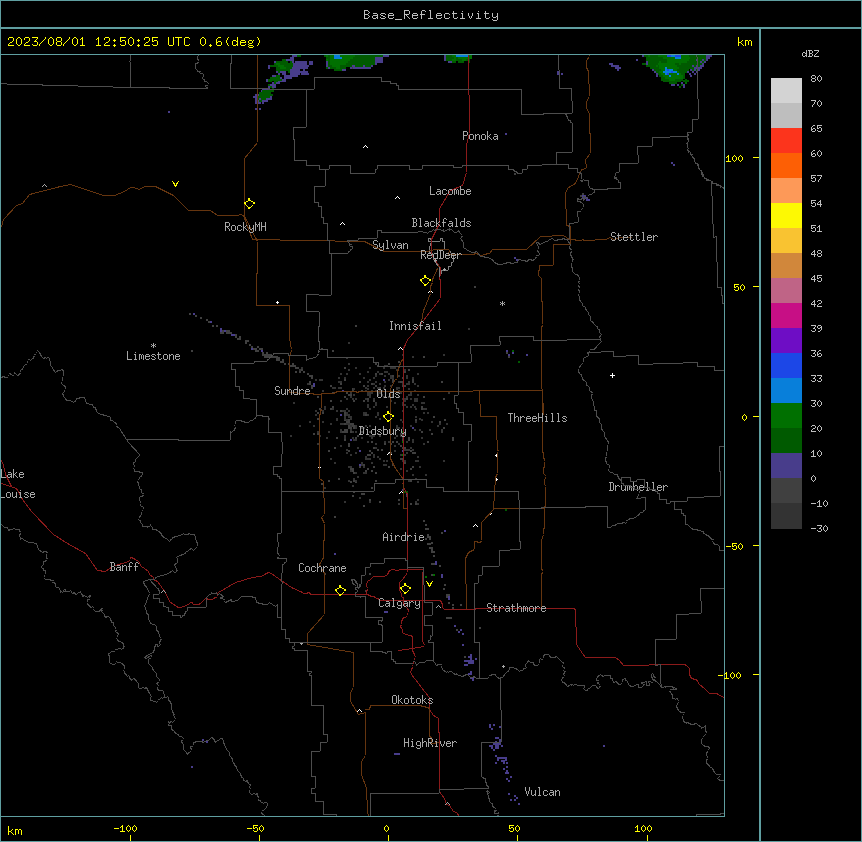
Task: Click the 2023/08/01 12:50:25 UTC timestamp
Action: 100,42
